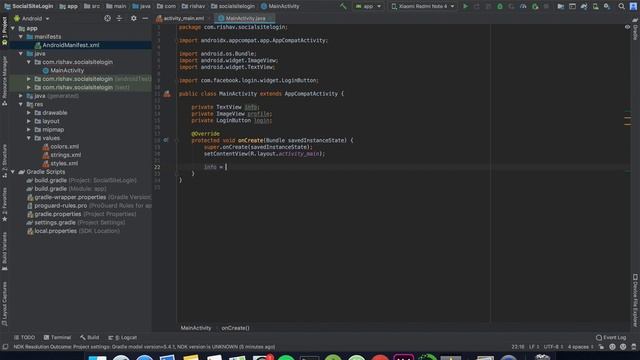This screenshot has width=640, height=360.
Task: Open the Device File Explorer side tab
Action: coord(635,300)
